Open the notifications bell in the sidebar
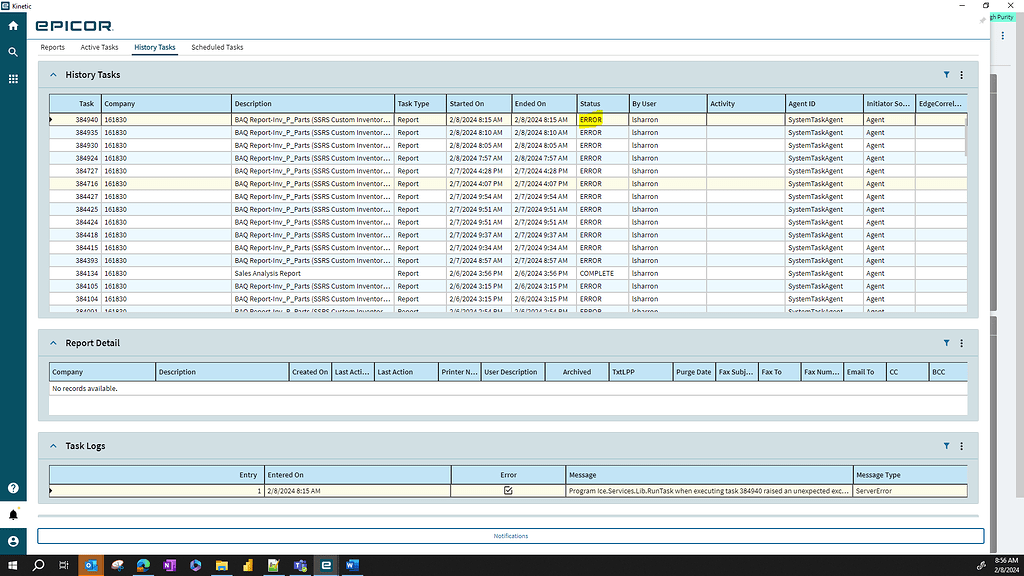The width and height of the screenshot is (1024, 576). (x=12, y=512)
